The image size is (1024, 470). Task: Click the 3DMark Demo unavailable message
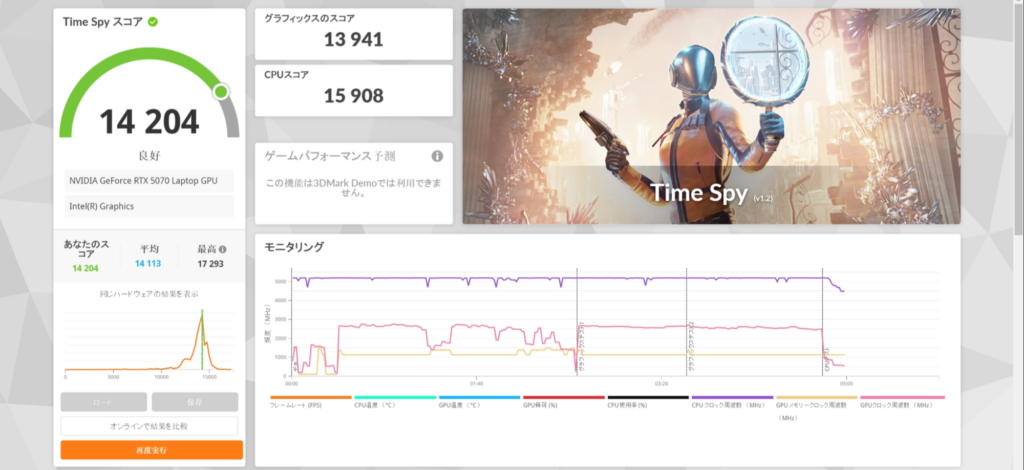point(353,188)
